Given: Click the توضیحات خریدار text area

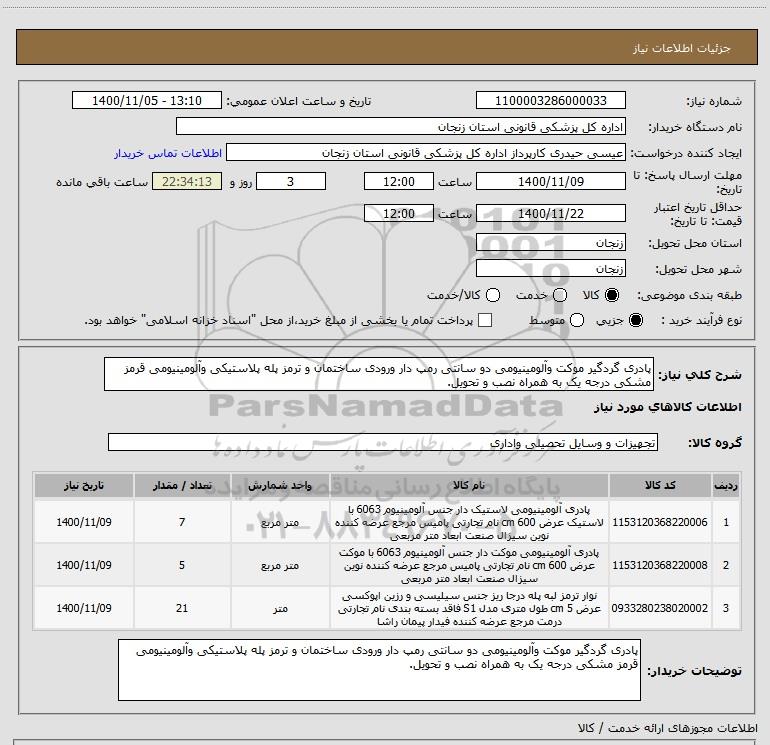Looking at the screenshot, I should tap(379, 670).
